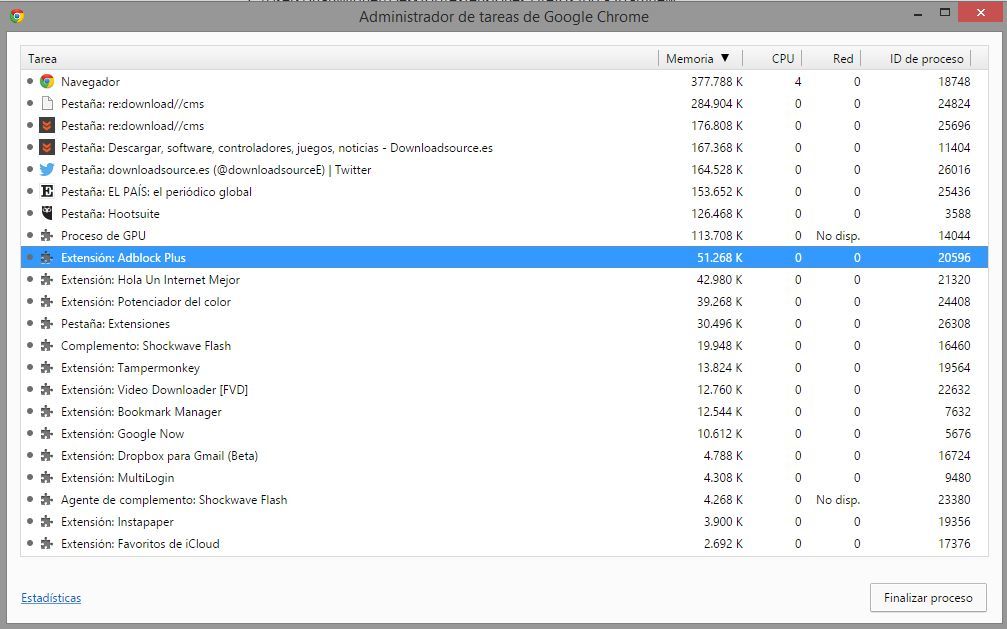
Task: Select the downloadsource.es Twitter tab row
Action: tap(504, 170)
